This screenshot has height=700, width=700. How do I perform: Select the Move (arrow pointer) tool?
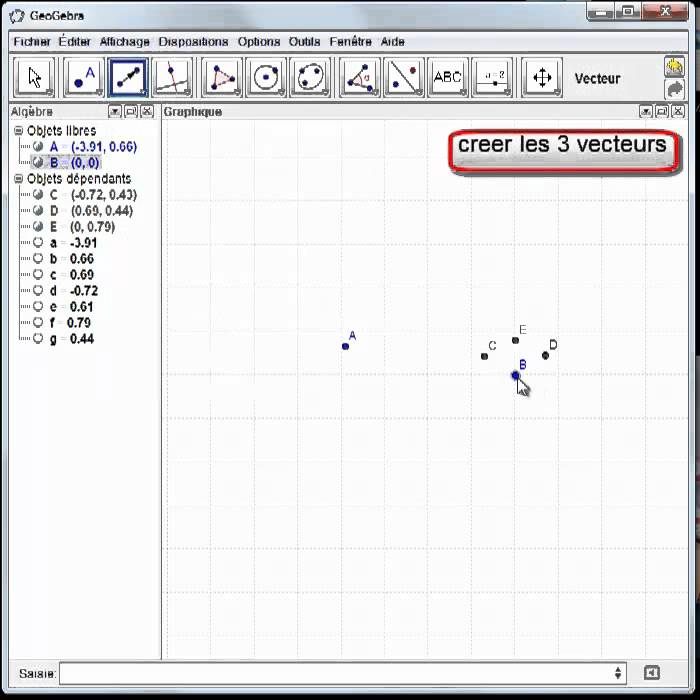tap(34, 77)
